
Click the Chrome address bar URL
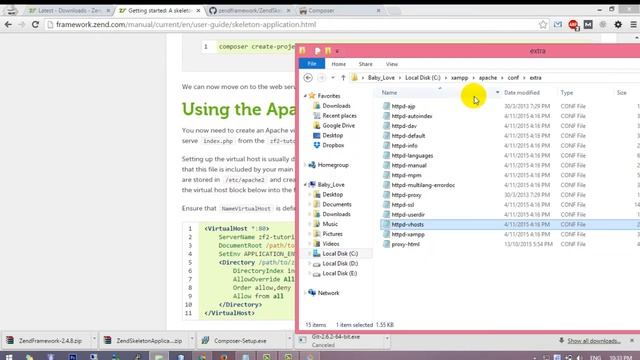(186, 24)
